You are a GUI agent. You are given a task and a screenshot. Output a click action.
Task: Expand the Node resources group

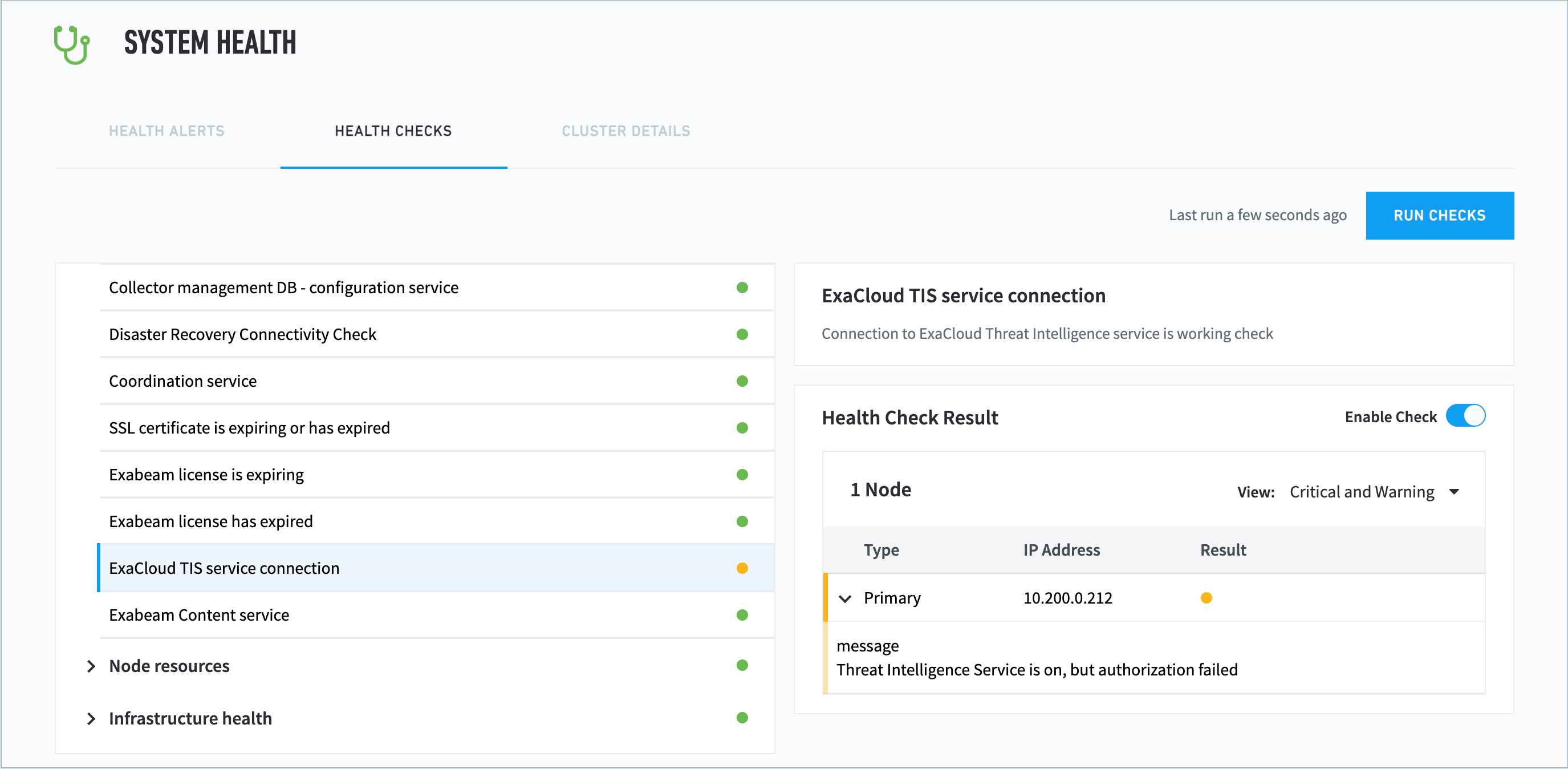click(91, 666)
